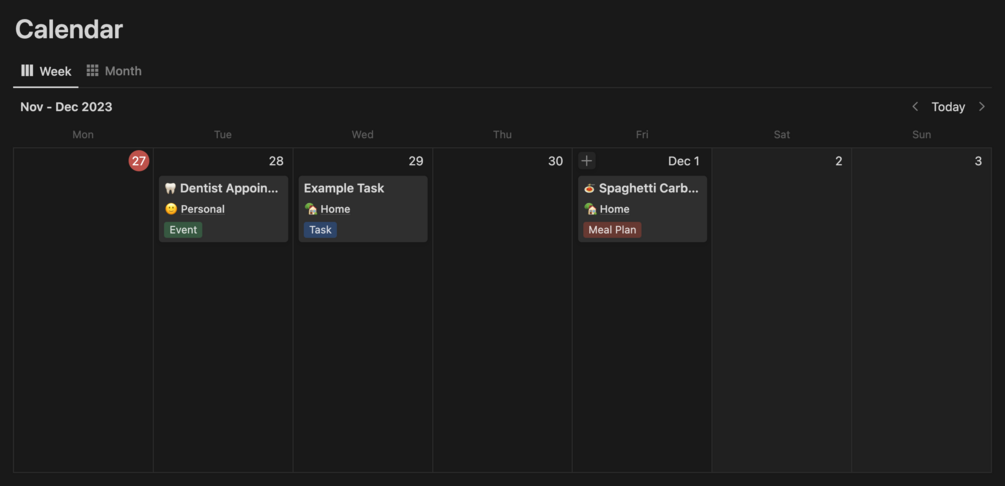Open the Example Task card
1005x486 pixels.
pos(344,188)
